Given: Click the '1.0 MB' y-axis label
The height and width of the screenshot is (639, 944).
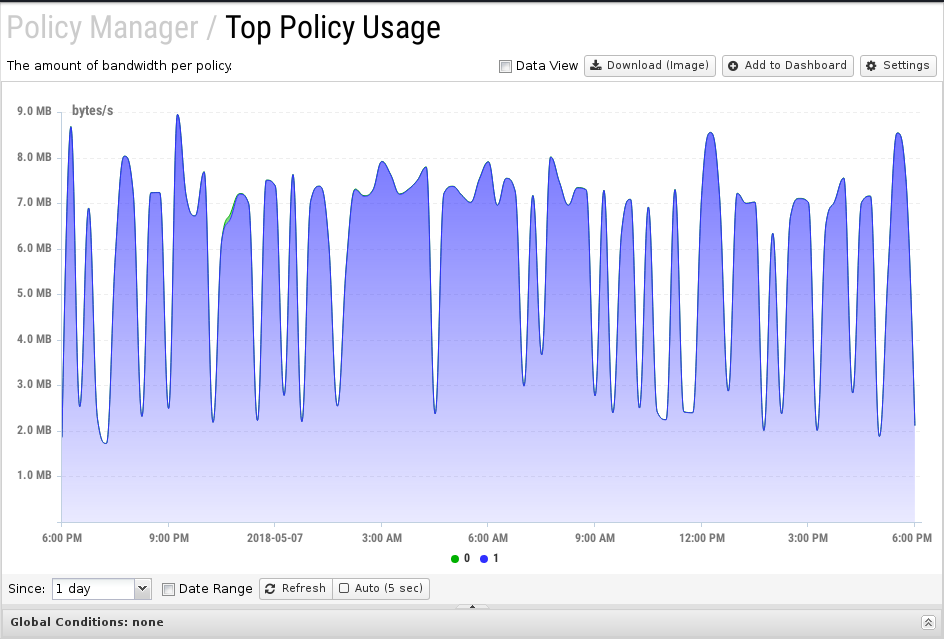Looking at the screenshot, I should click(x=34, y=475).
